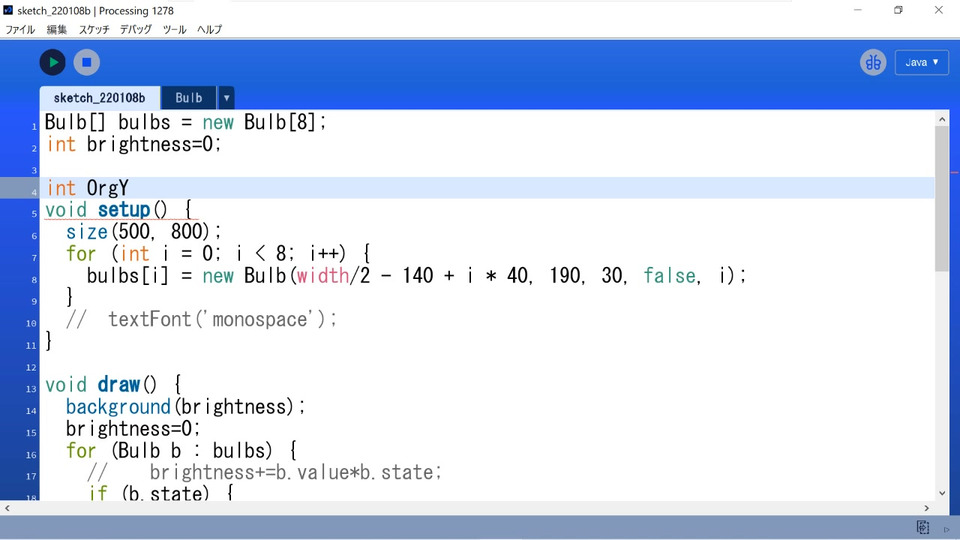960x540 pixels.
Task: Click 'brightness=0;' on line 15
Action: coord(133,429)
